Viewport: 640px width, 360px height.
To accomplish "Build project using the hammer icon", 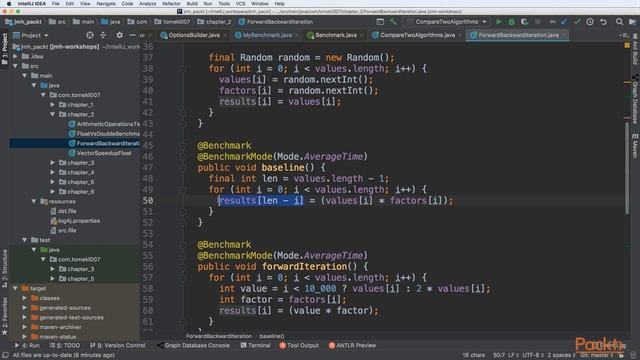I will 393,22.
